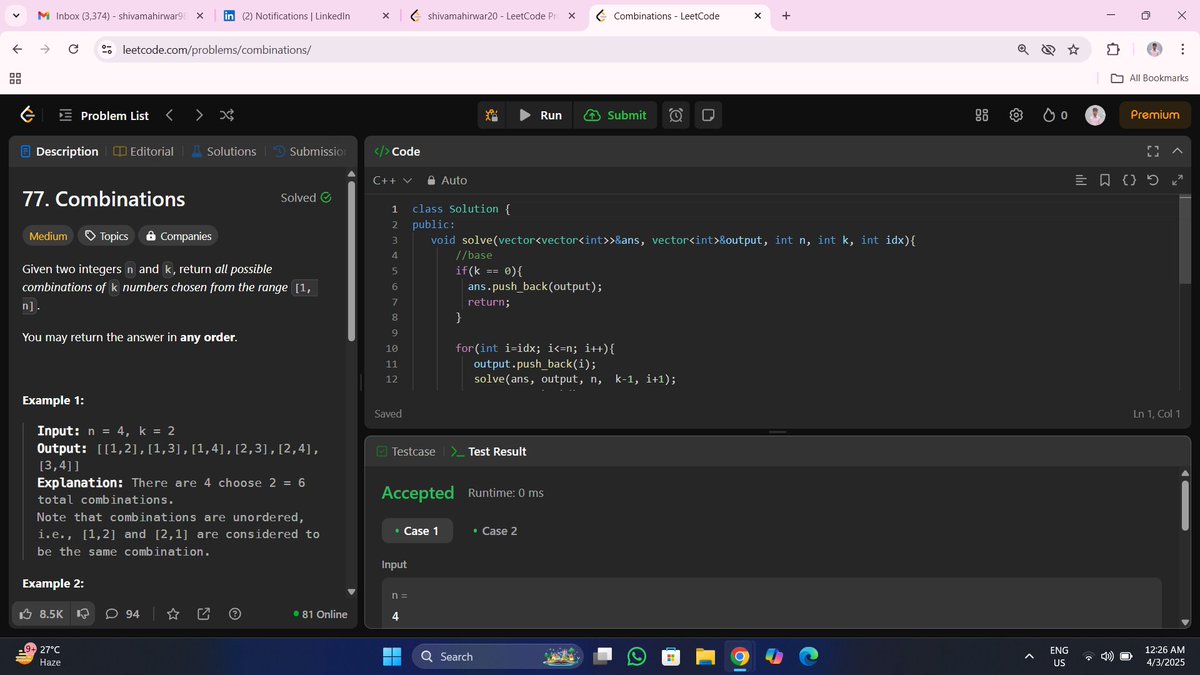The image size is (1200, 675).
Task: Open the Submissions tab
Action: 310,151
